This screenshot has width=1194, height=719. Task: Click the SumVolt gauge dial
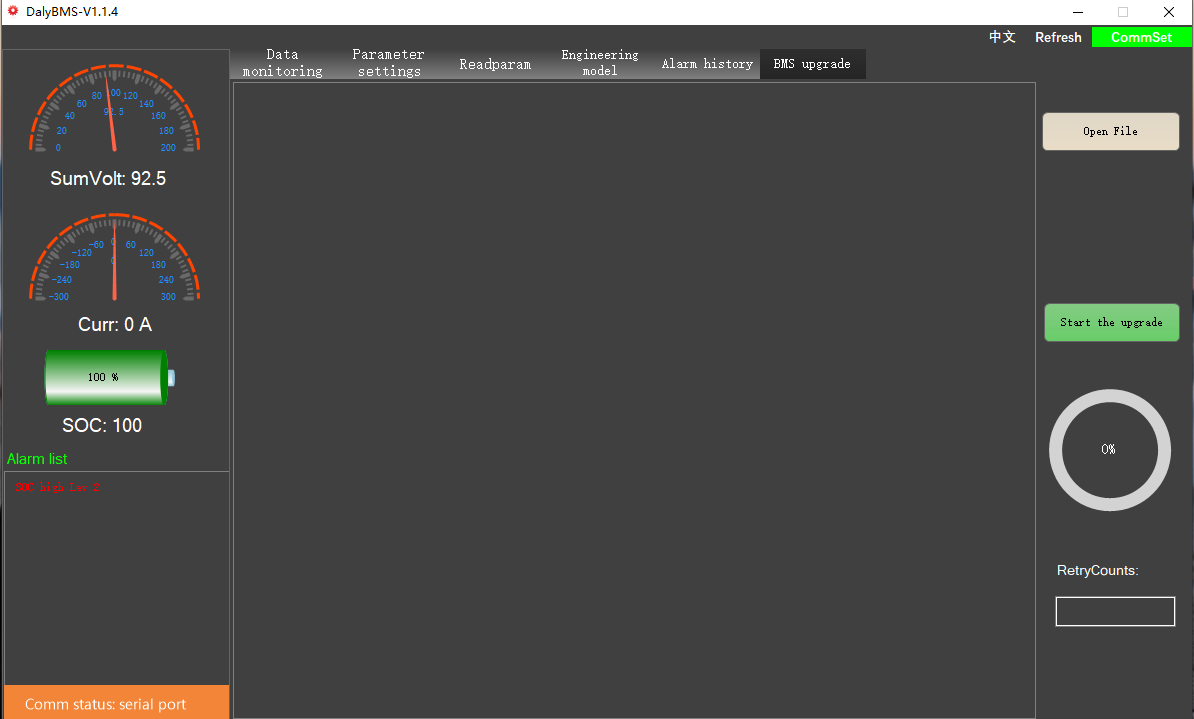pyautogui.click(x=114, y=108)
